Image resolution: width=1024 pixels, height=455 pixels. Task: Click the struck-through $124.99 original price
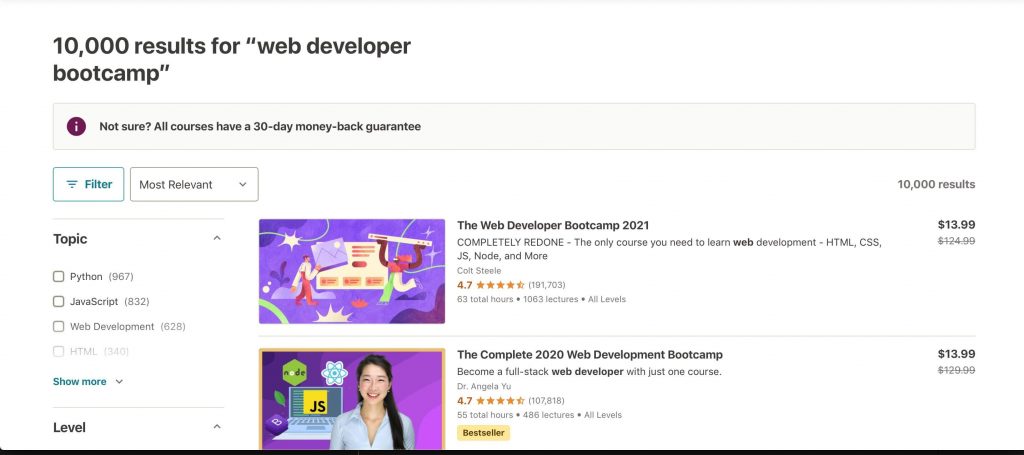956,241
